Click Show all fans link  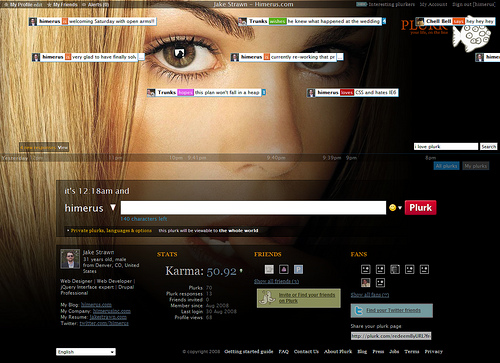click(370, 295)
